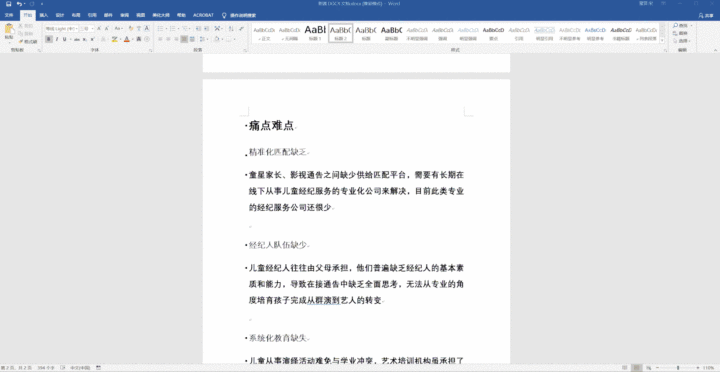Toggle justify alignment
Screen dimensions: 720x372
184,39
